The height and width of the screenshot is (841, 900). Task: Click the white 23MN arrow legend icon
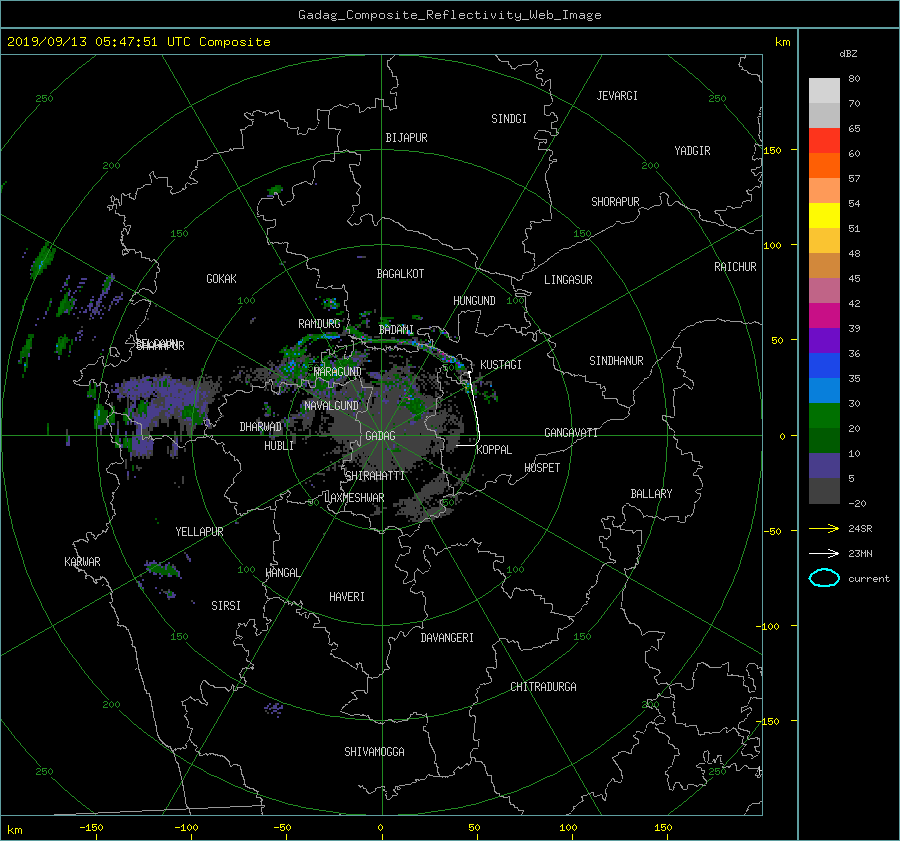[x=824, y=553]
